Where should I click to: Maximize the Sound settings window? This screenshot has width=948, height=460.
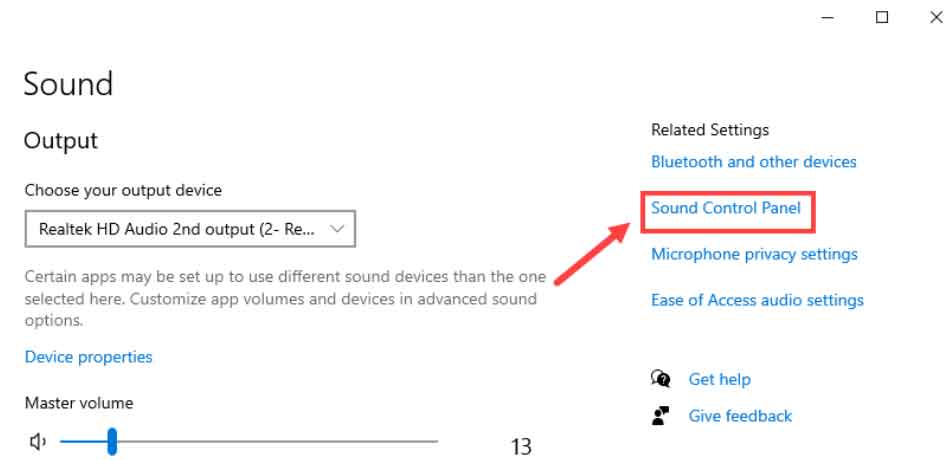[882, 18]
